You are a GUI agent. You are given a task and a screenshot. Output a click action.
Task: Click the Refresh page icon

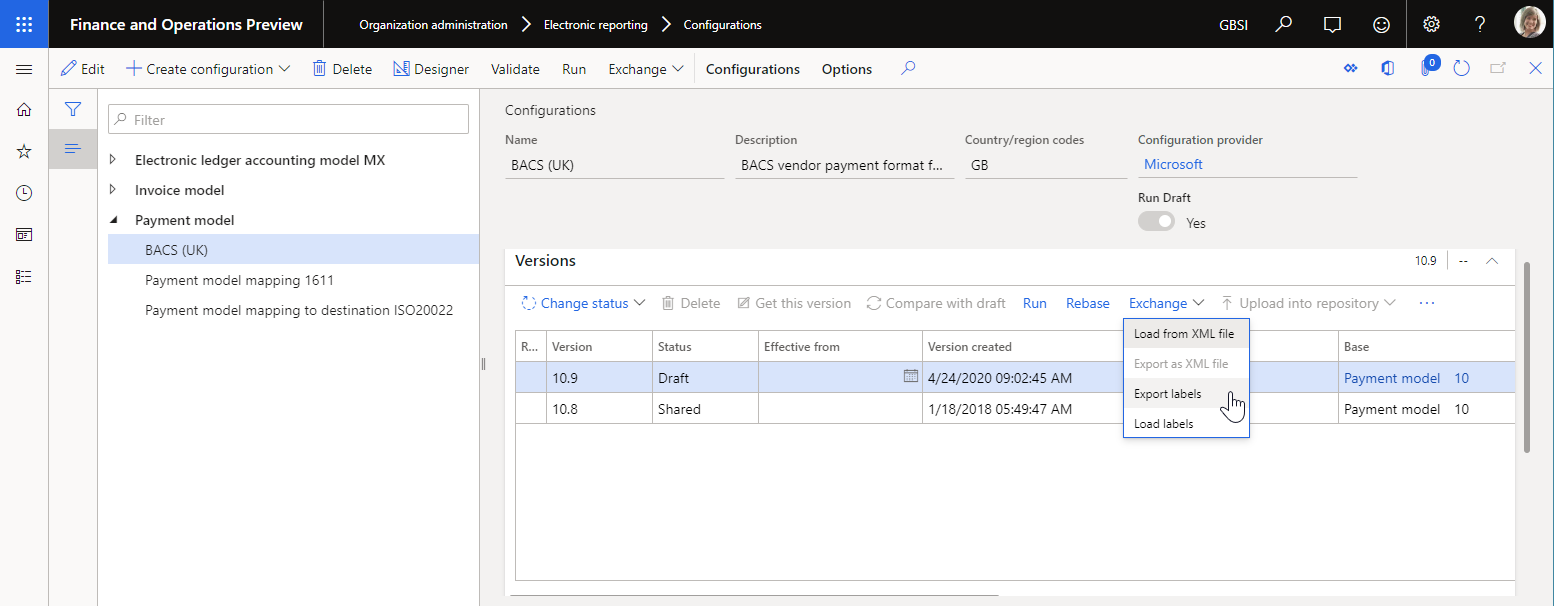click(x=1461, y=69)
